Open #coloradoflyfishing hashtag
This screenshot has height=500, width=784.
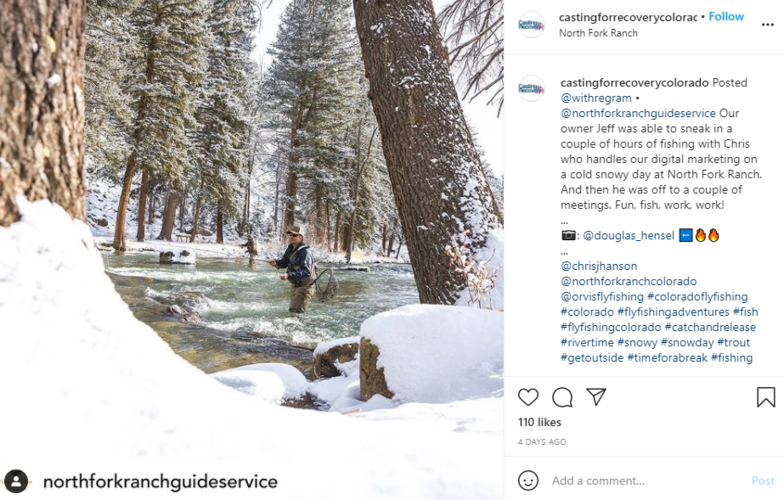(698, 296)
